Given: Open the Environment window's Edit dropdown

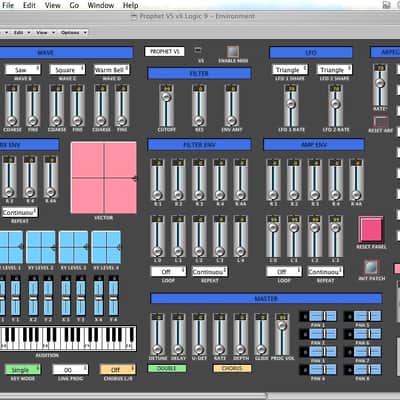Looking at the screenshot, I should point(22,32).
